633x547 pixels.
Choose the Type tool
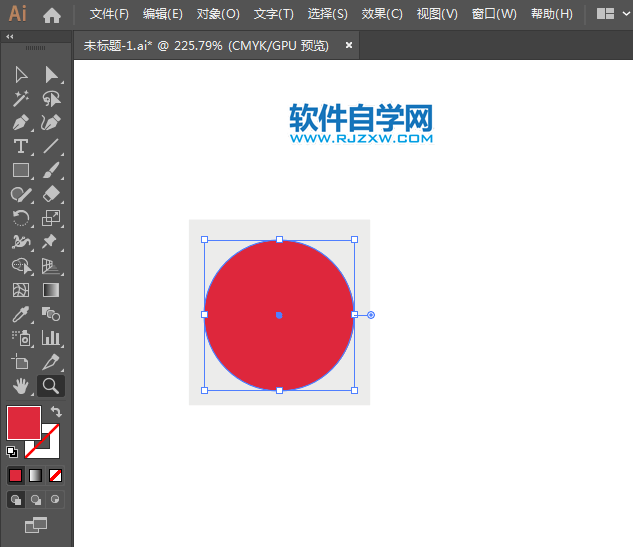[x=21, y=147]
